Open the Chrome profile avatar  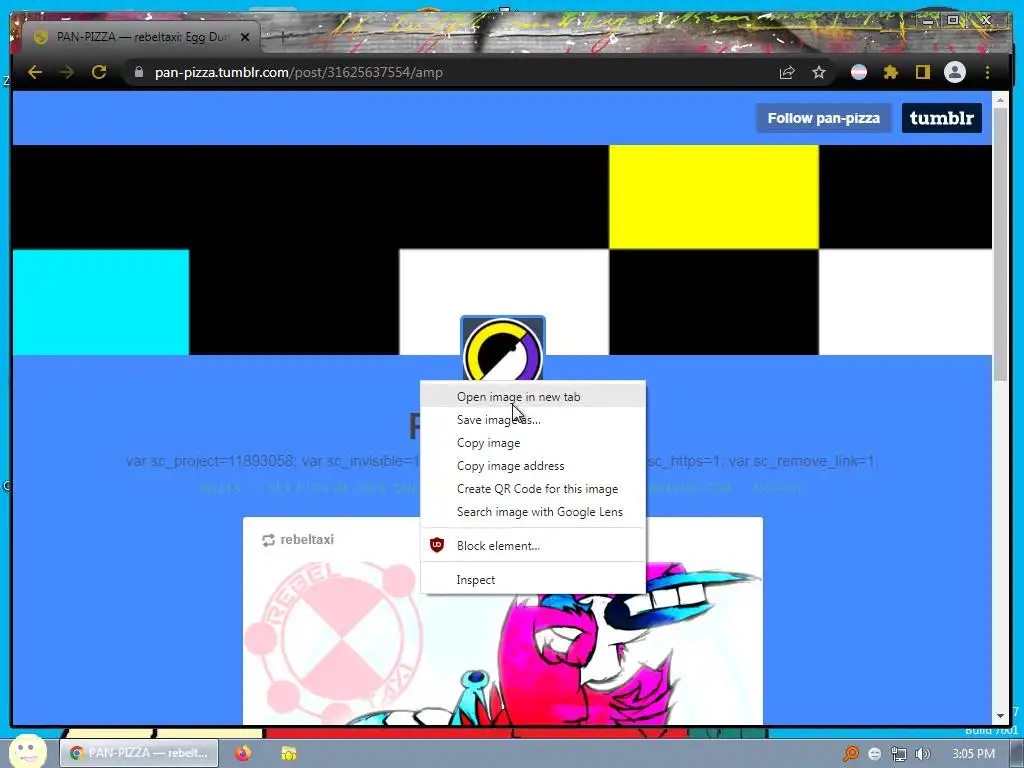pyautogui.click(x=955, y=72)
